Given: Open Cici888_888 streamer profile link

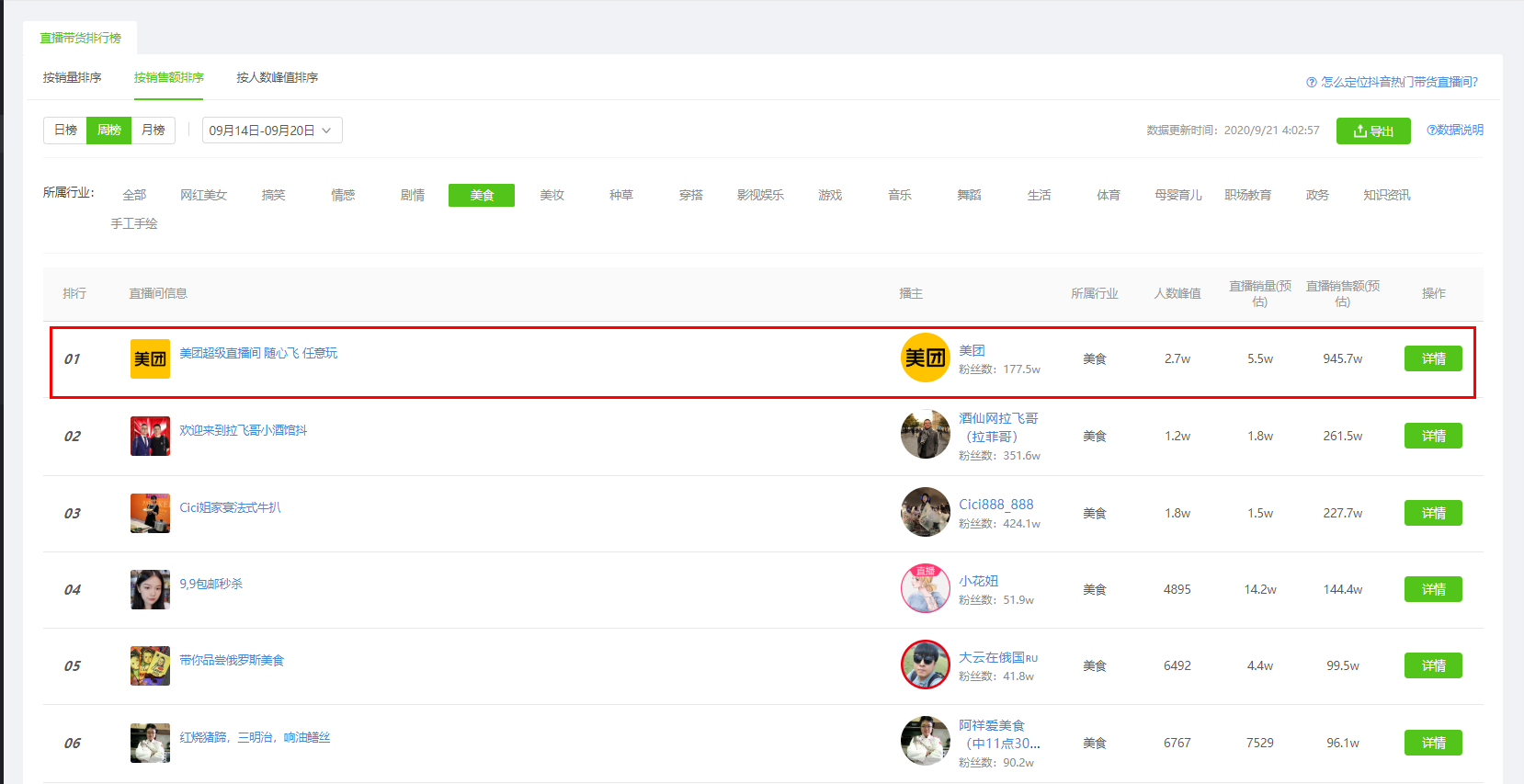Looking at the screenshot, I should [995, 505].
